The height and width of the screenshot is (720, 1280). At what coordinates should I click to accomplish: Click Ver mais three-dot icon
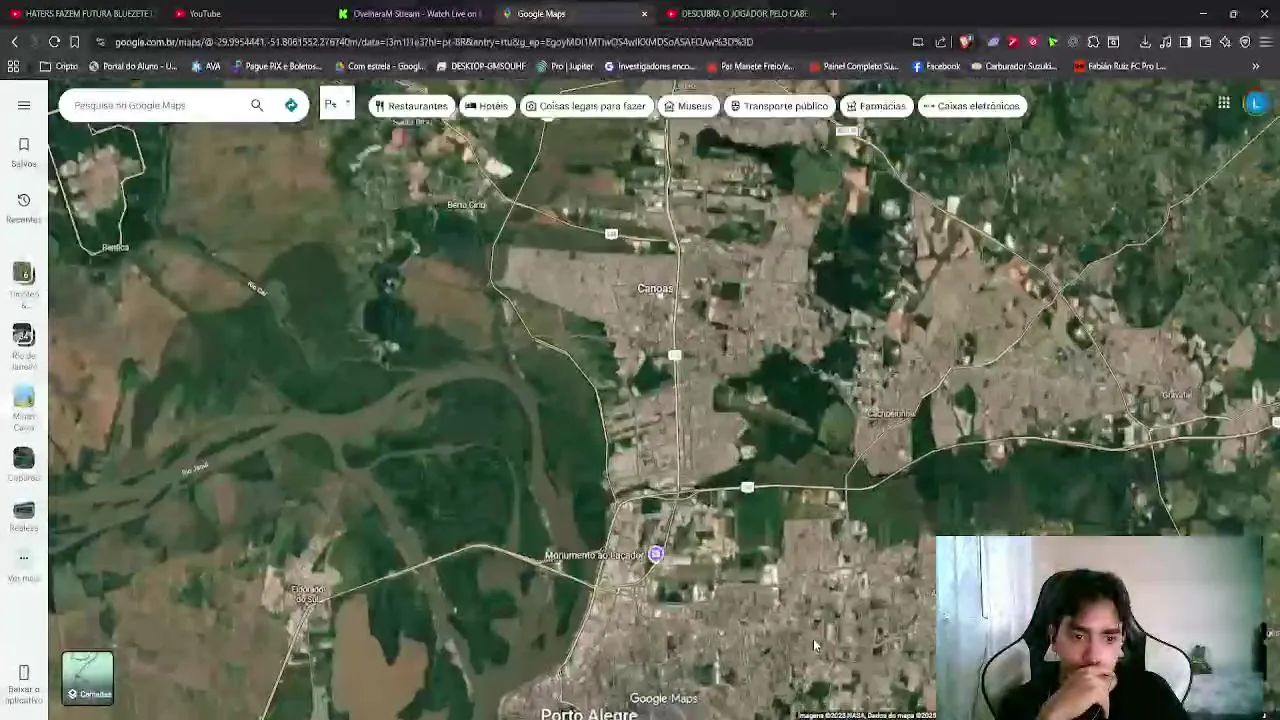[24, 558]
